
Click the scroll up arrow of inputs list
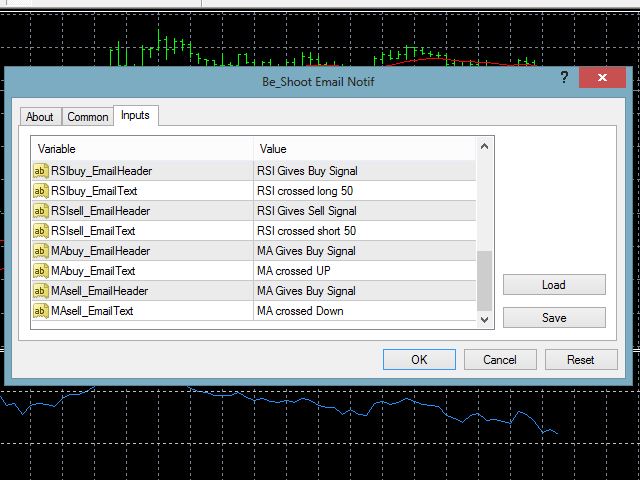click(484, 146)
